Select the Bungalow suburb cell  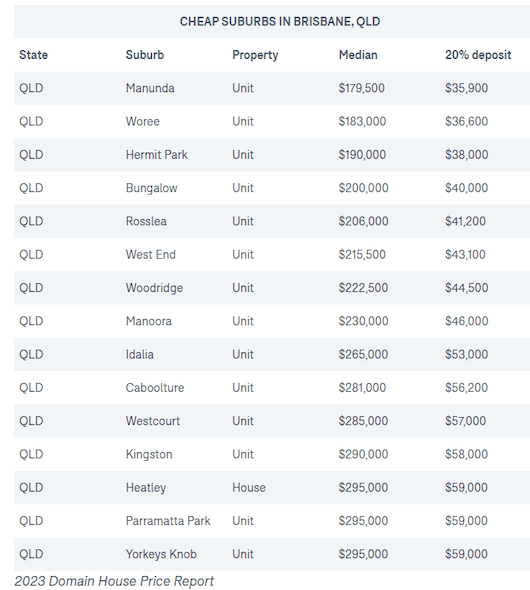[x=151, y=188]
